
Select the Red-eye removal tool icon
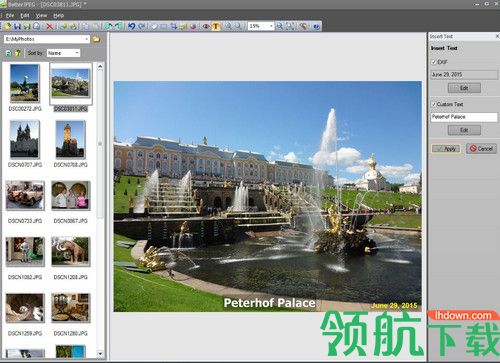click(206, 26)
